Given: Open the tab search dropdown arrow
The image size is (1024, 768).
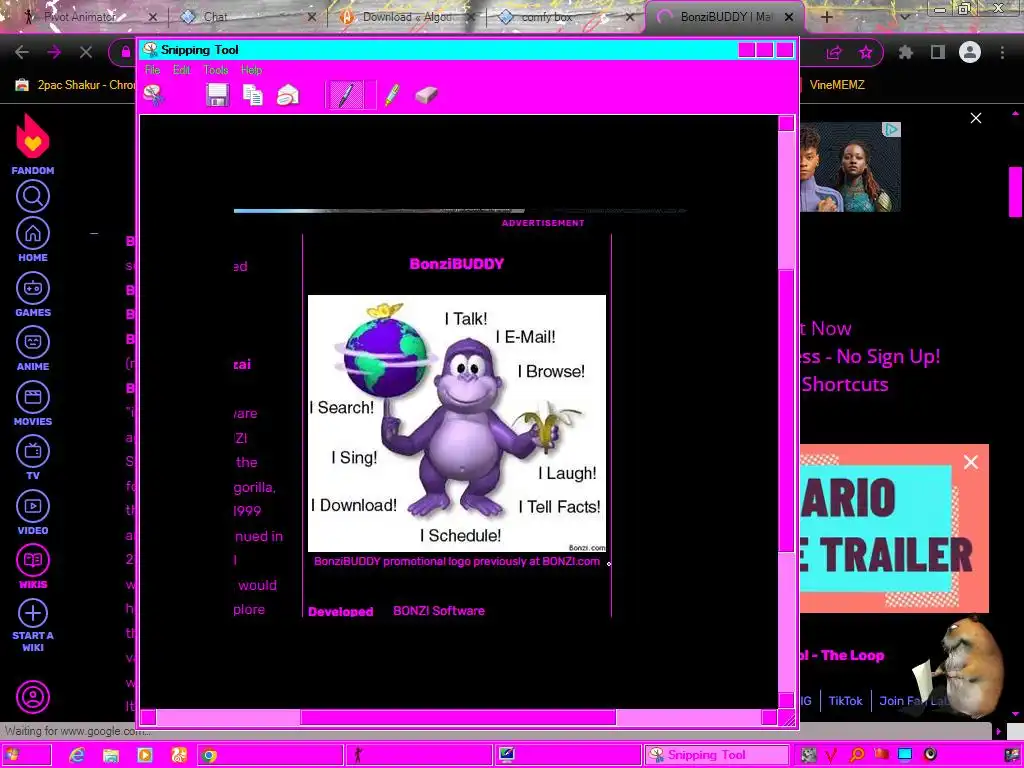Looking at the screenshot, I should (904, 18).
